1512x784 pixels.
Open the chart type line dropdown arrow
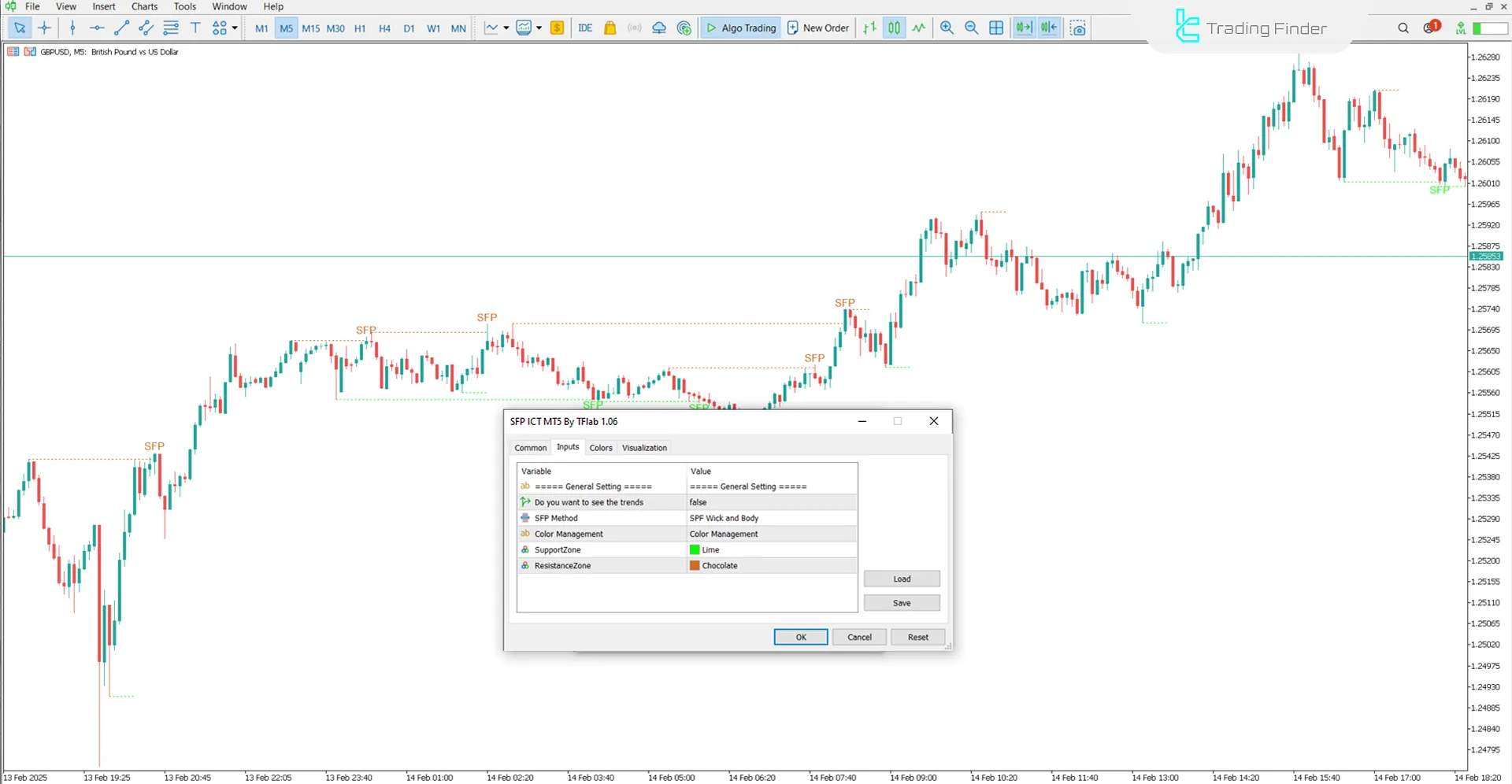pyautogui.click(x=506, y=28)
